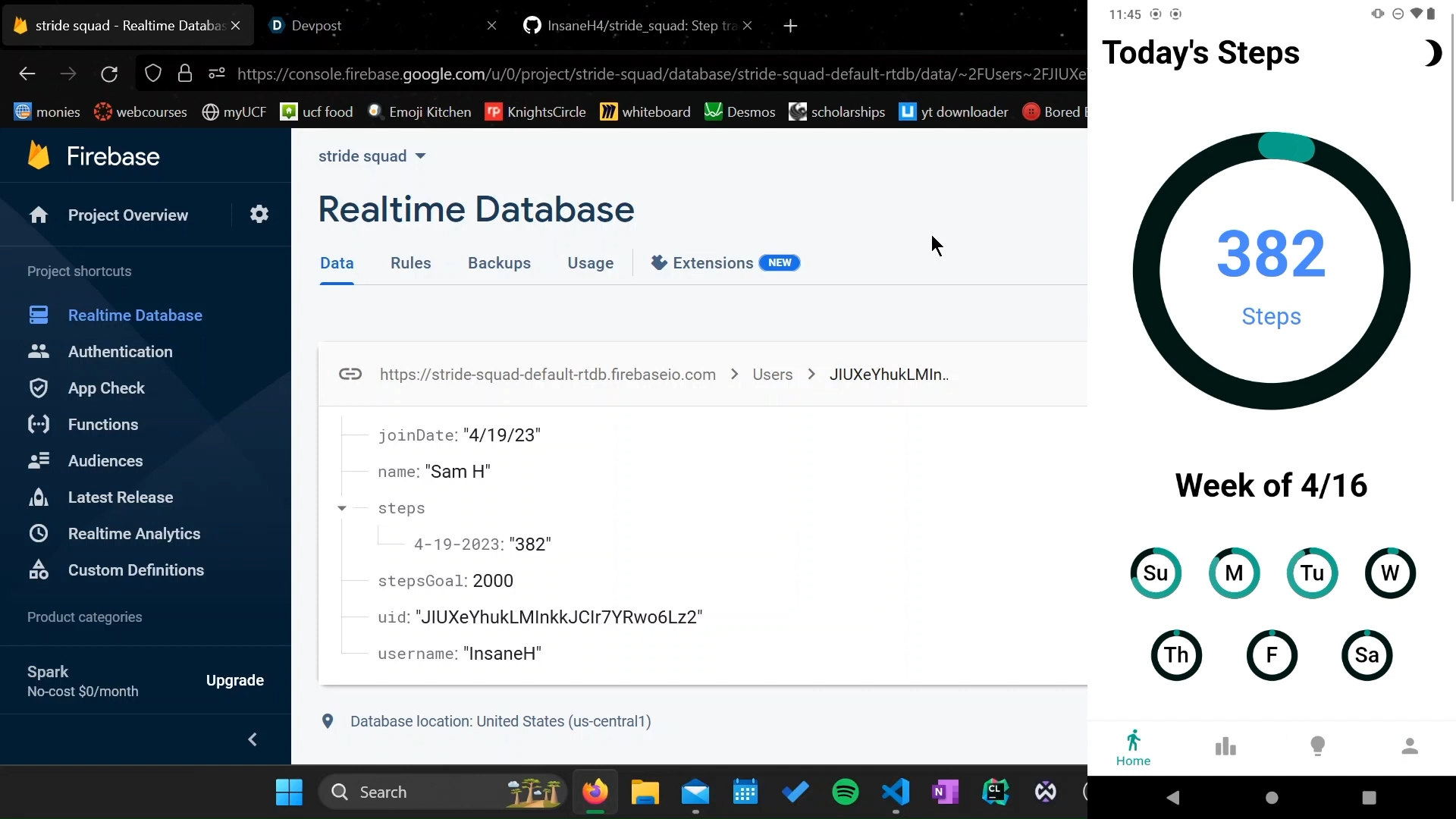Screen dimensions: 1456x819
Task: Open the profile tab in app
Action: [1410, 747]
